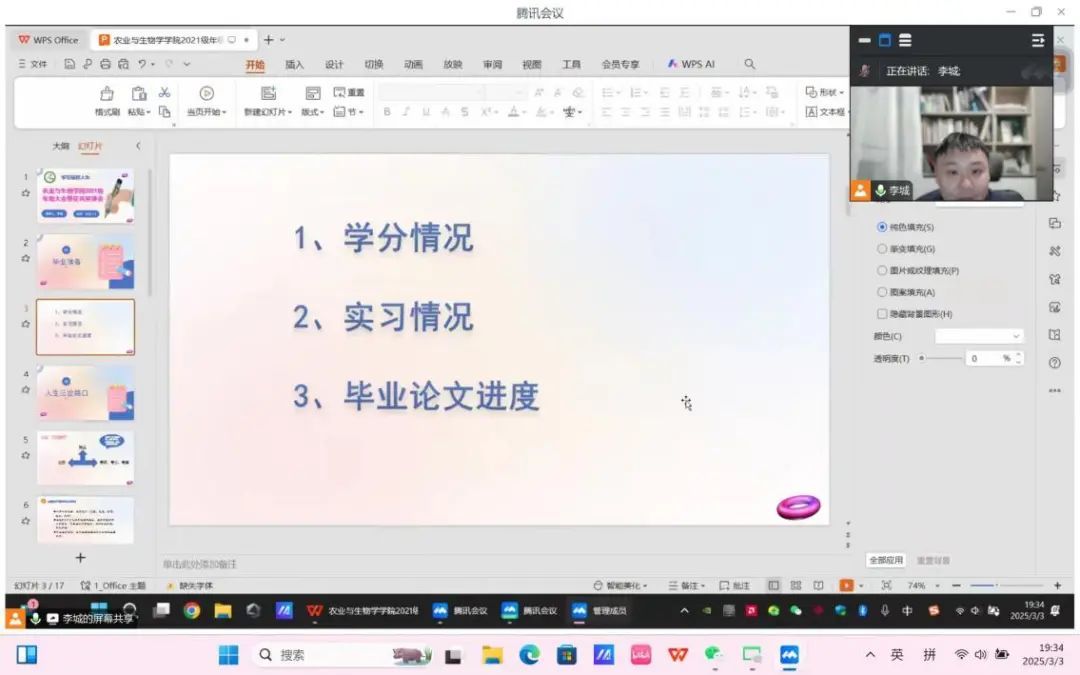
Task: Select 图案填充 pattern fill option
Action: [881, 292]
